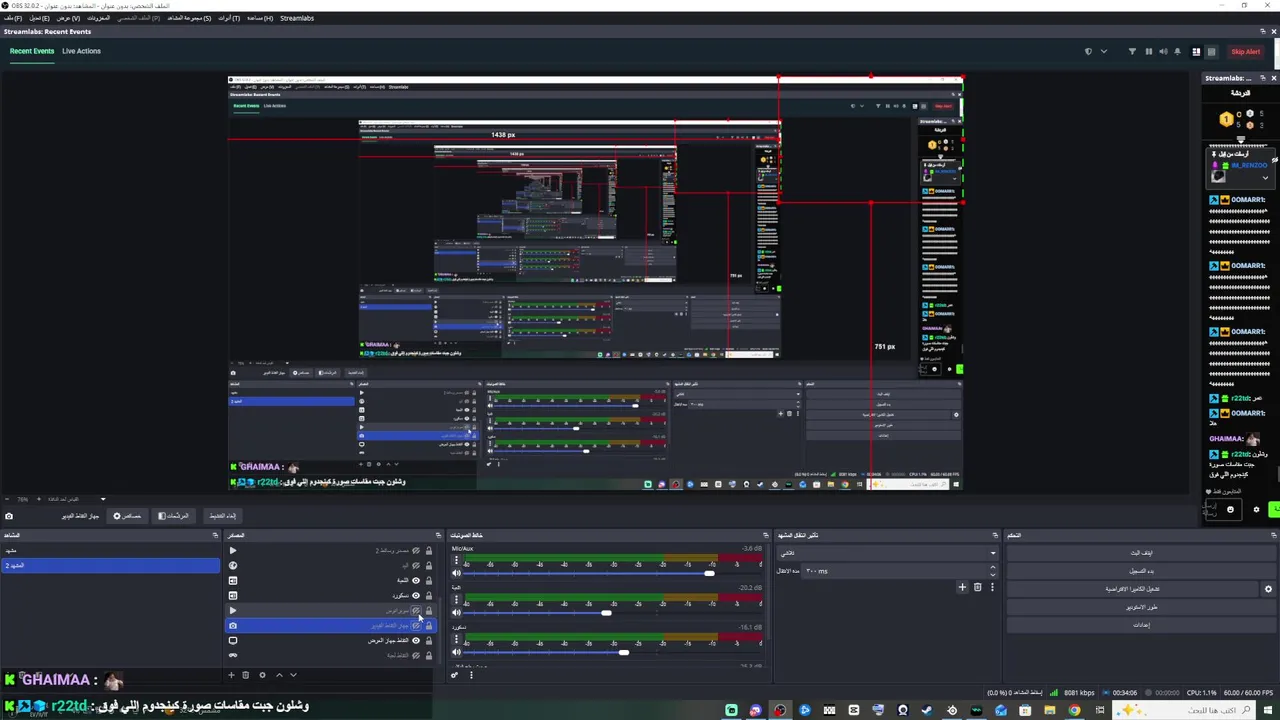Open the تحرير (E) Edit menu

click(x=39, y=18)
